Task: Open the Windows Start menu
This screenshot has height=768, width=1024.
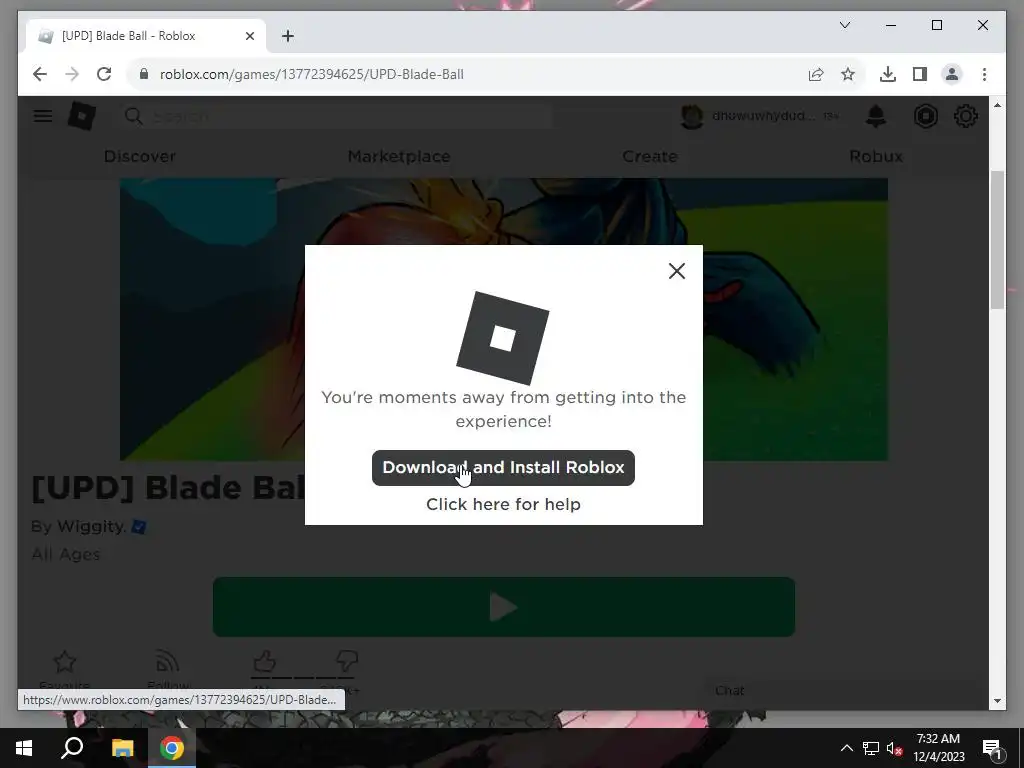Action: point(24,748)
